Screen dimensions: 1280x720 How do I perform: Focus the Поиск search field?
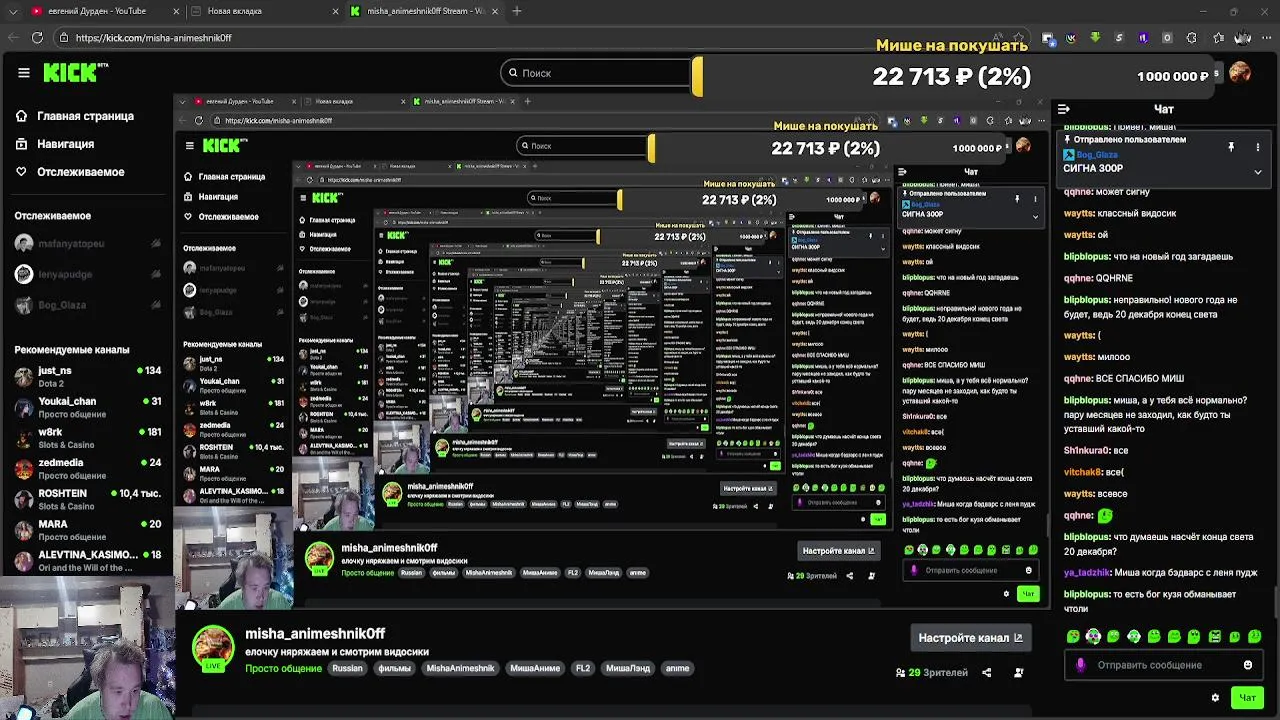click(x=596, y=73)
